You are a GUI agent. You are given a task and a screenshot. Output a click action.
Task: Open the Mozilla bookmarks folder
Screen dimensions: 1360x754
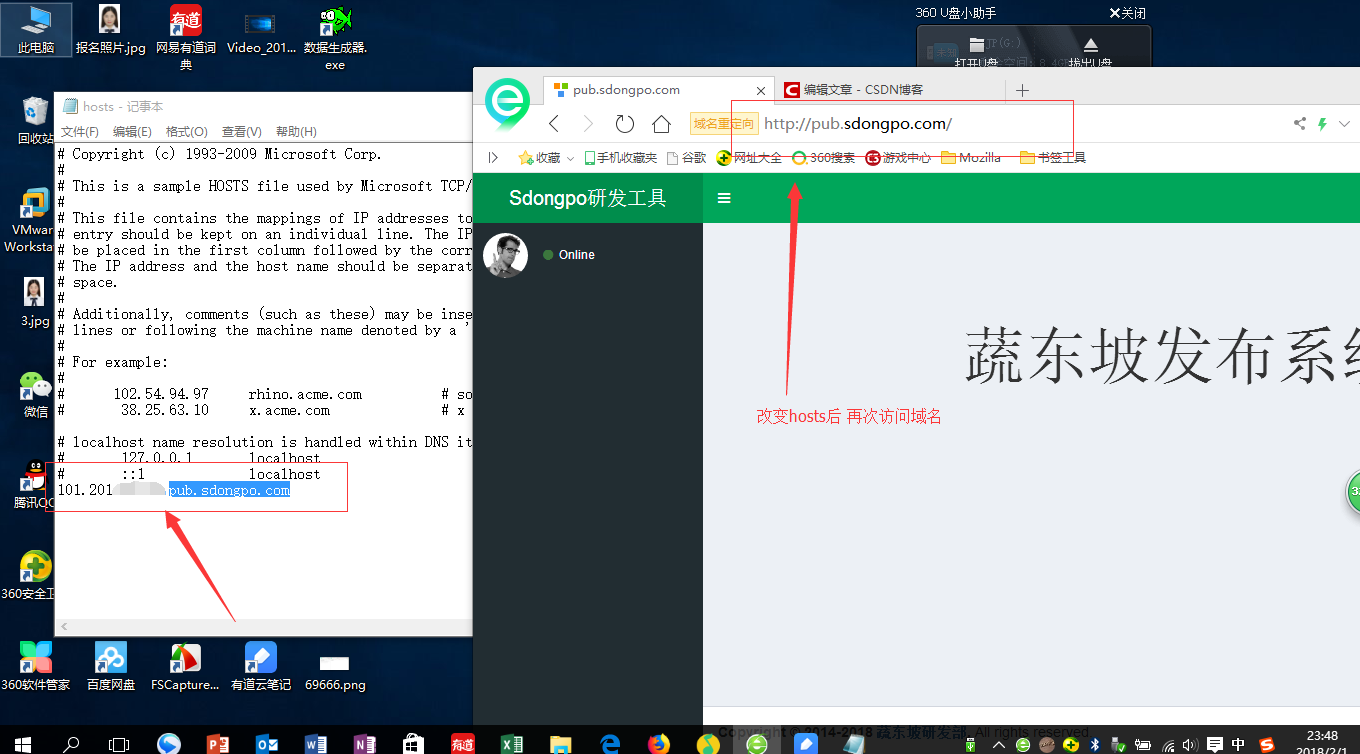pyautogui.click(x=971, y=157)
